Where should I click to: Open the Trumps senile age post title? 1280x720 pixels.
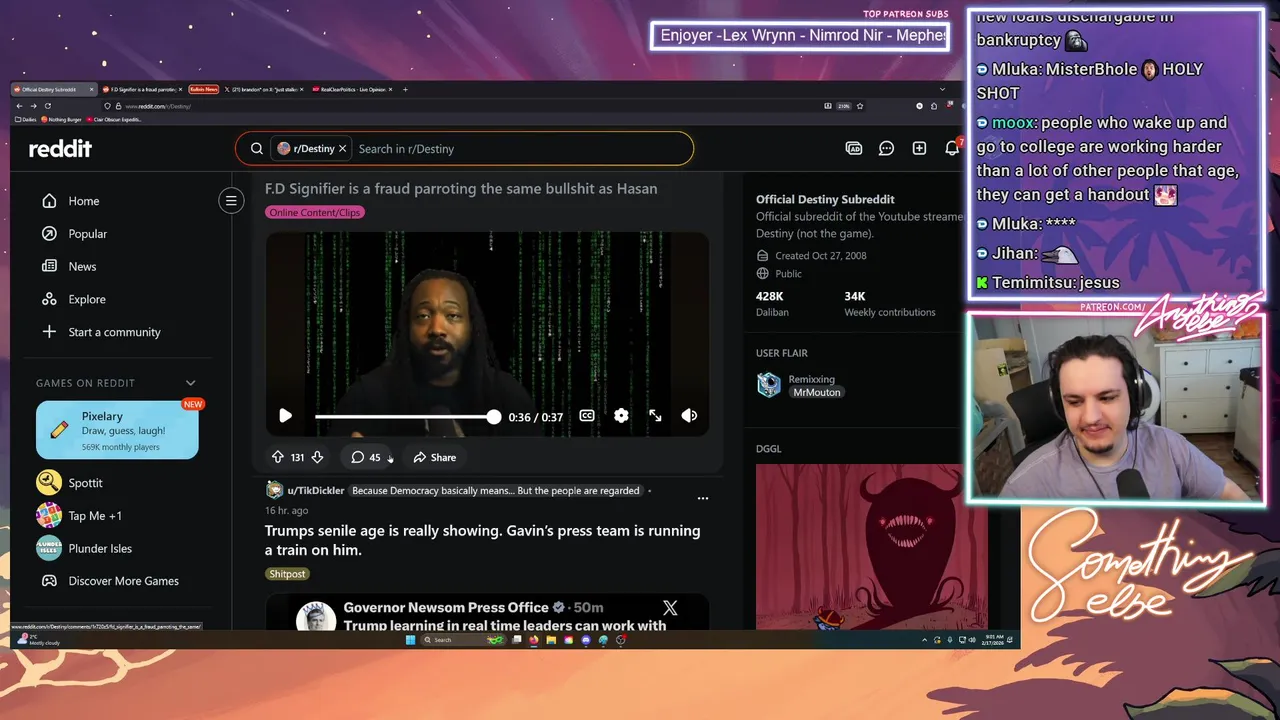click(482, 540)
